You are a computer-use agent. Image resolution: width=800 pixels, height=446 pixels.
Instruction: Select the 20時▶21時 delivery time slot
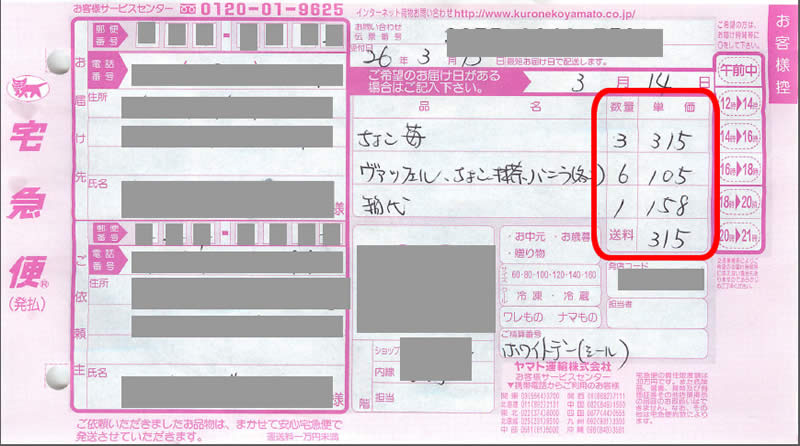click(x=739, y=235)
